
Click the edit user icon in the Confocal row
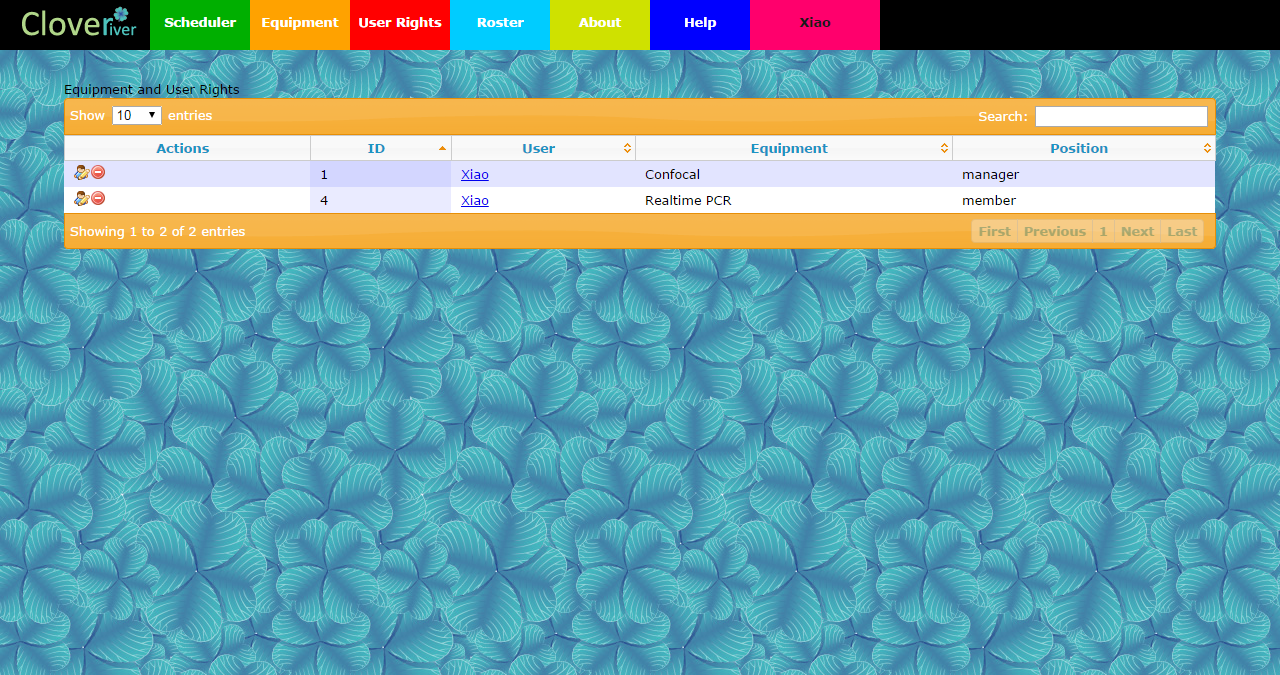pos(81,172)
